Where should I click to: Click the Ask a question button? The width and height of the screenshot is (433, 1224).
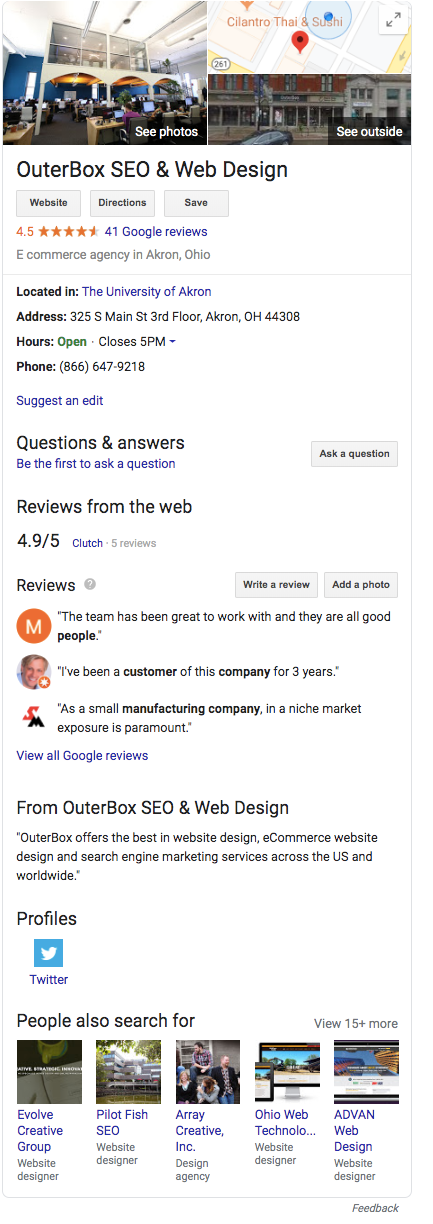354,454
